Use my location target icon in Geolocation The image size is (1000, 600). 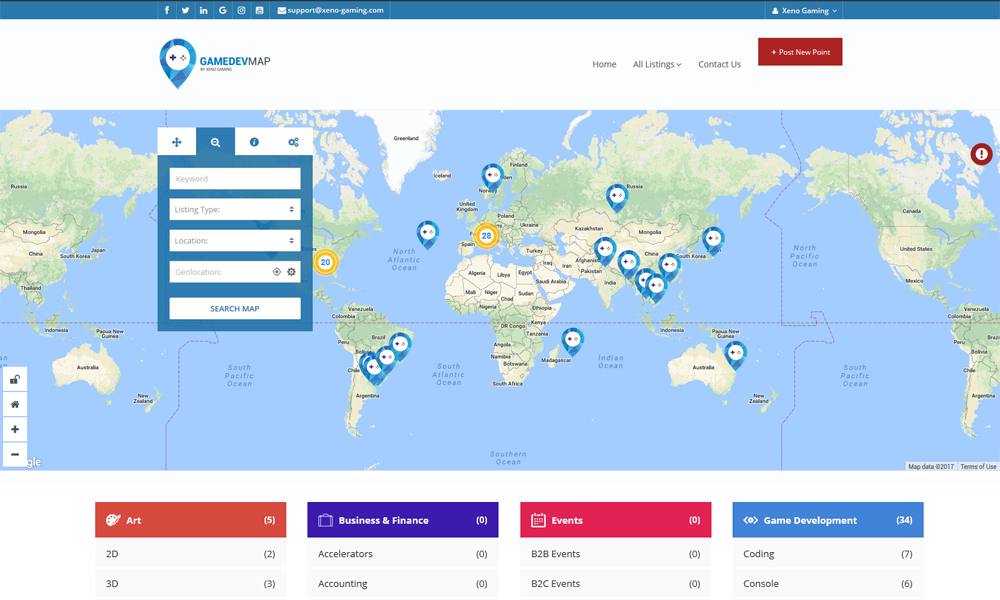click(277, 272)
